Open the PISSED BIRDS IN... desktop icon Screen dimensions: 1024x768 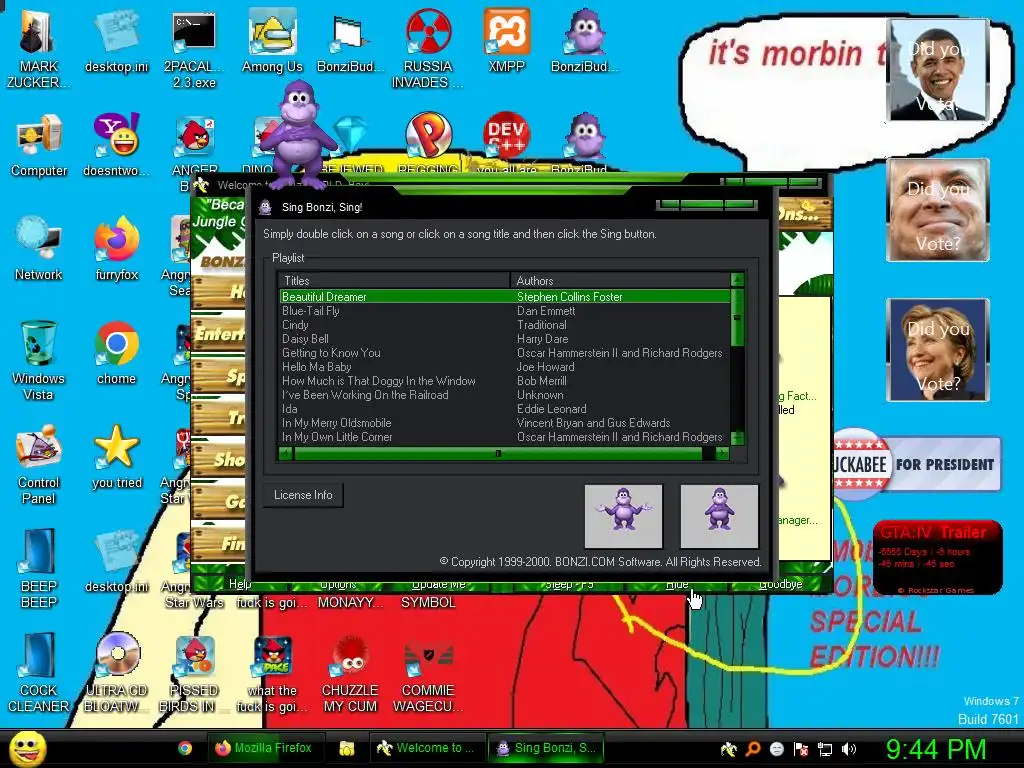[x=194, y=673]
